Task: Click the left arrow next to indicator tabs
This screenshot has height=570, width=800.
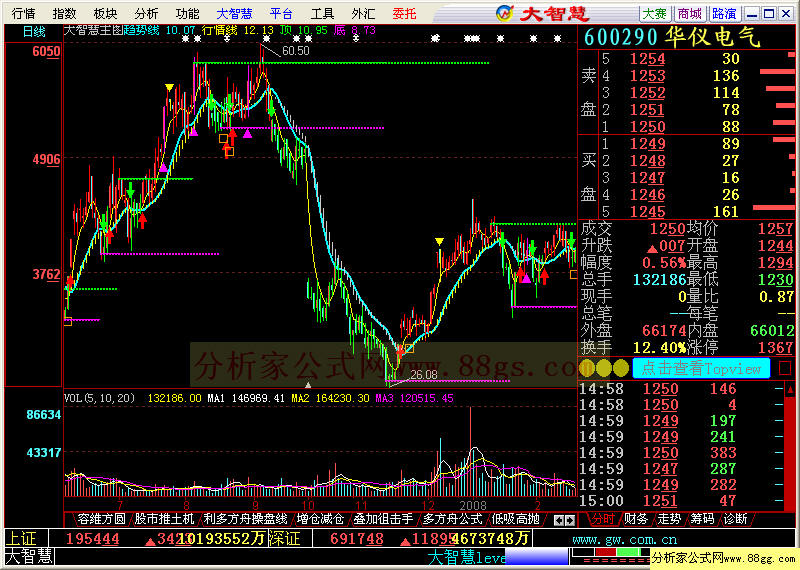Action: [559, 521]
